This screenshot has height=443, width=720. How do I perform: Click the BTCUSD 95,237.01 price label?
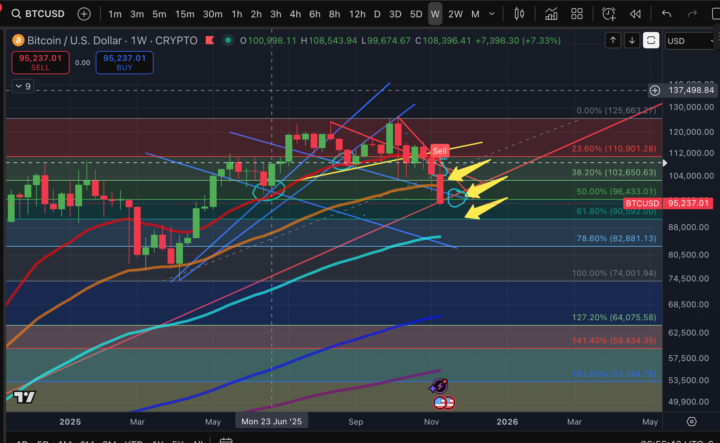tap(667, 203)
